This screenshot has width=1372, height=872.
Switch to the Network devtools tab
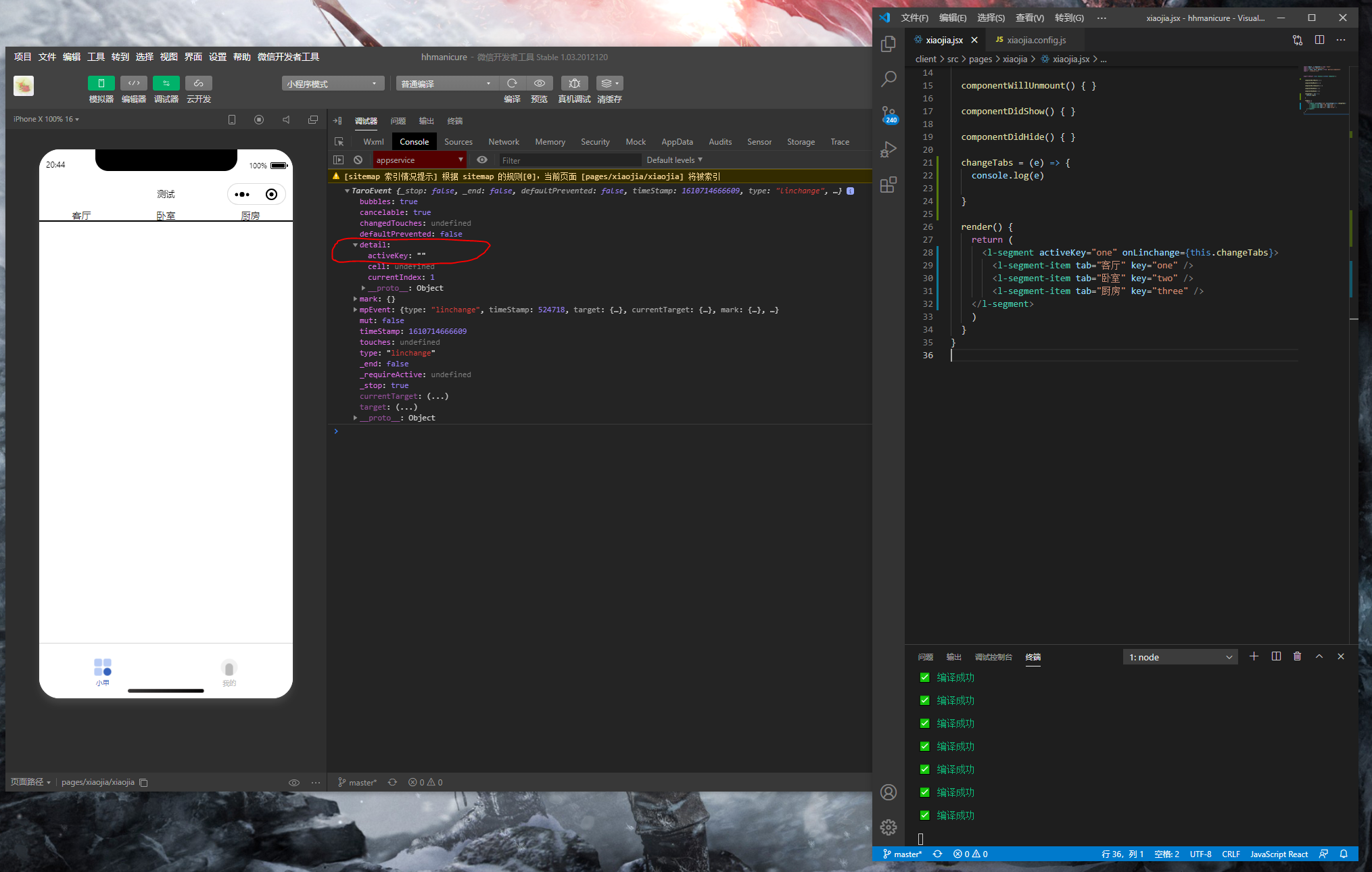click(x=504, y=142)
